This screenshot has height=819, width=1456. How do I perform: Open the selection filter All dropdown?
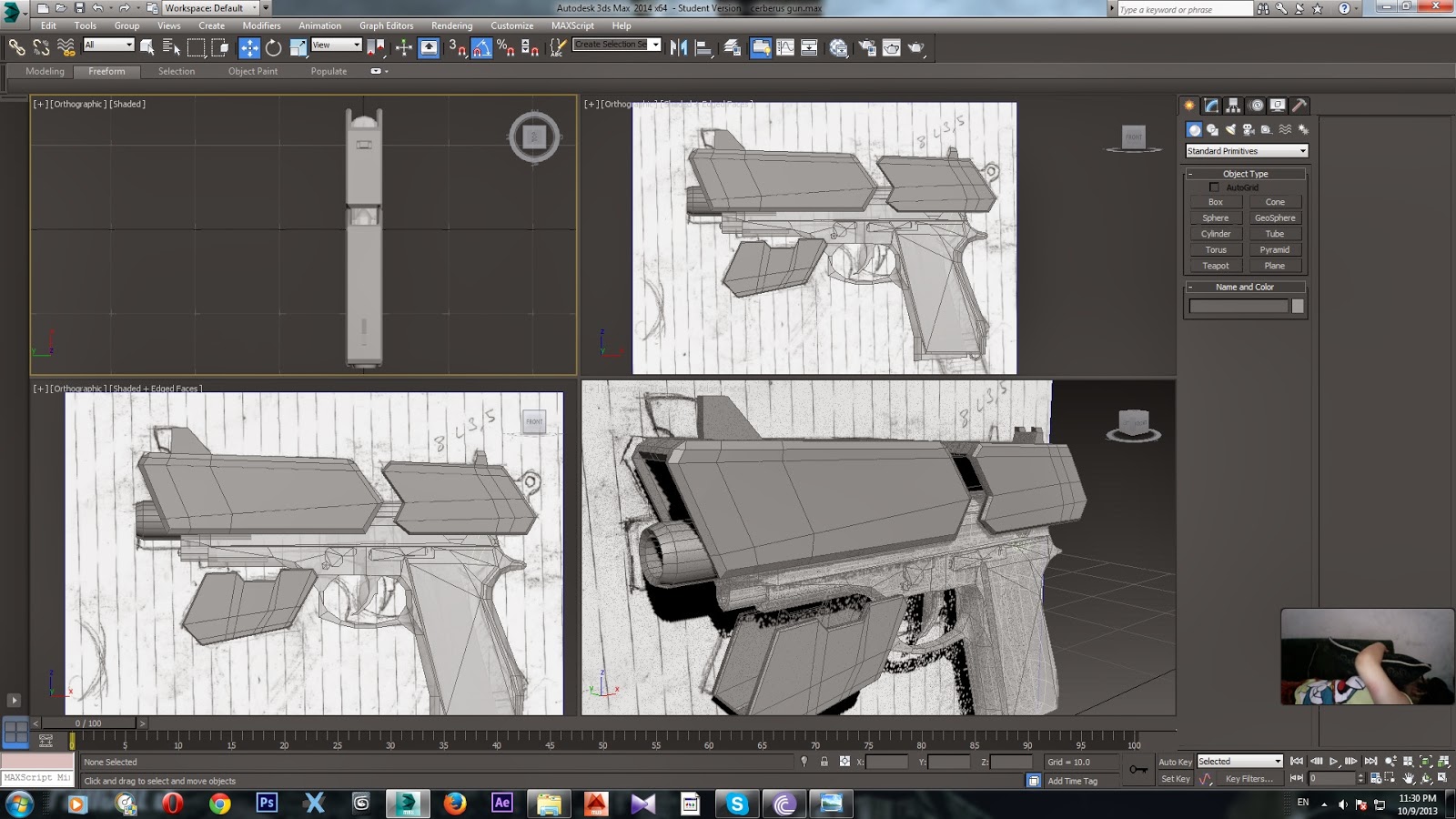(108, 45)
